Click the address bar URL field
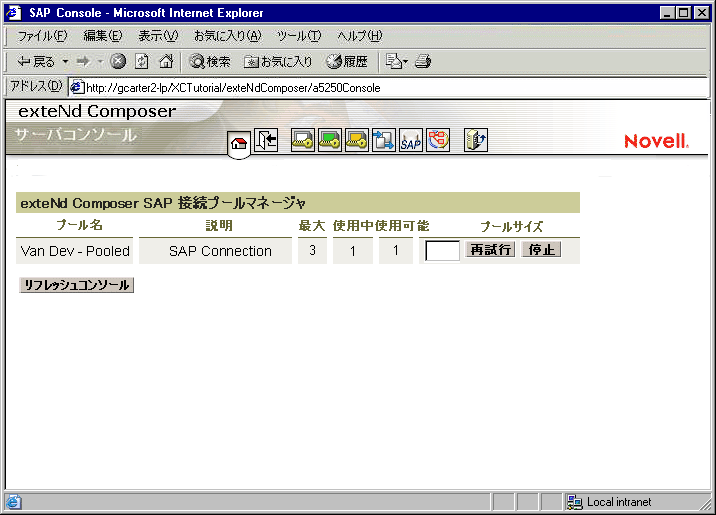The height and width of the screenshot is (515, 716). pos(388,88)
